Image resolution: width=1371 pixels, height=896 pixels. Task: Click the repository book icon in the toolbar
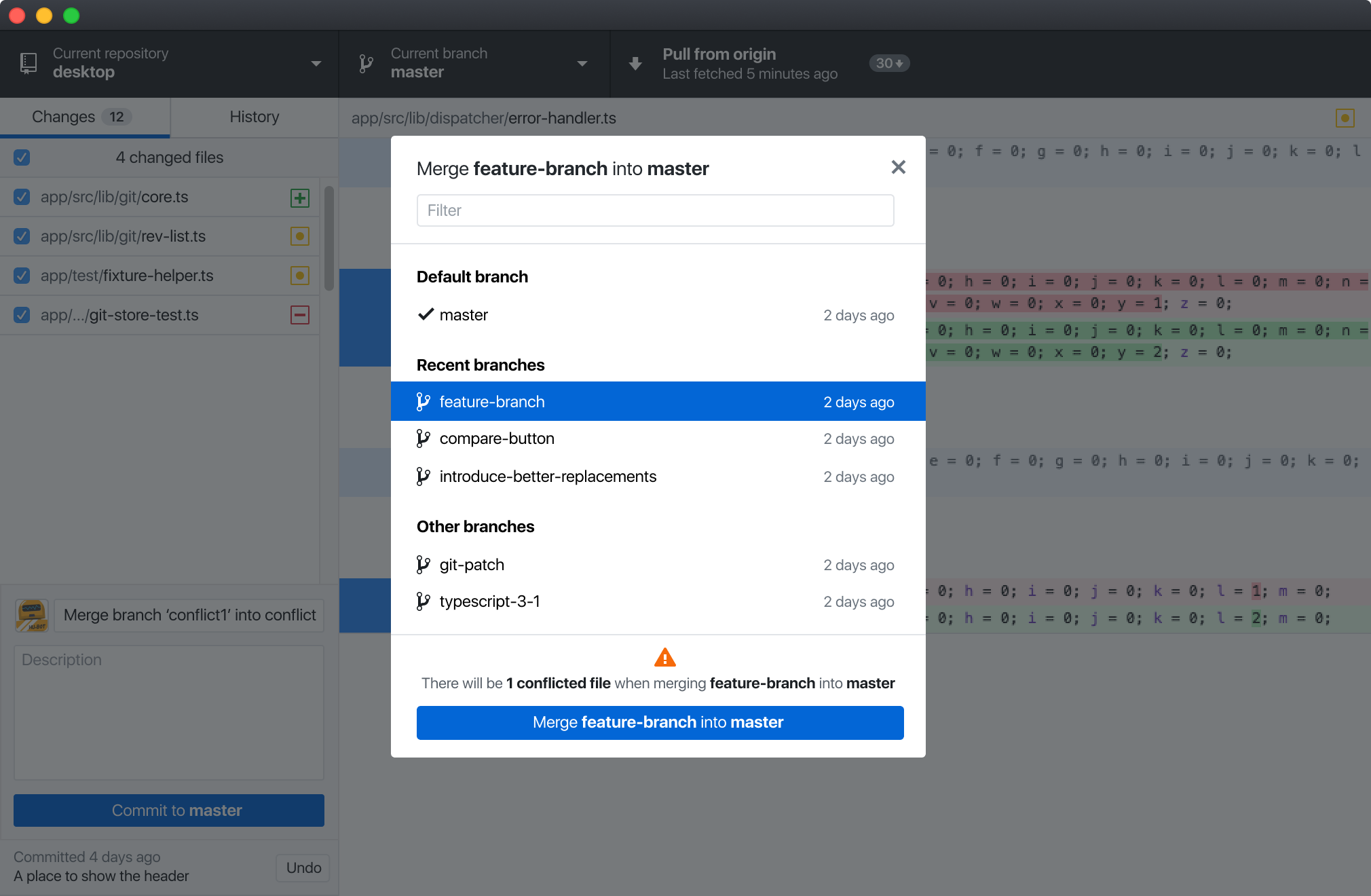pyautogui.click(x=28, y=63)
